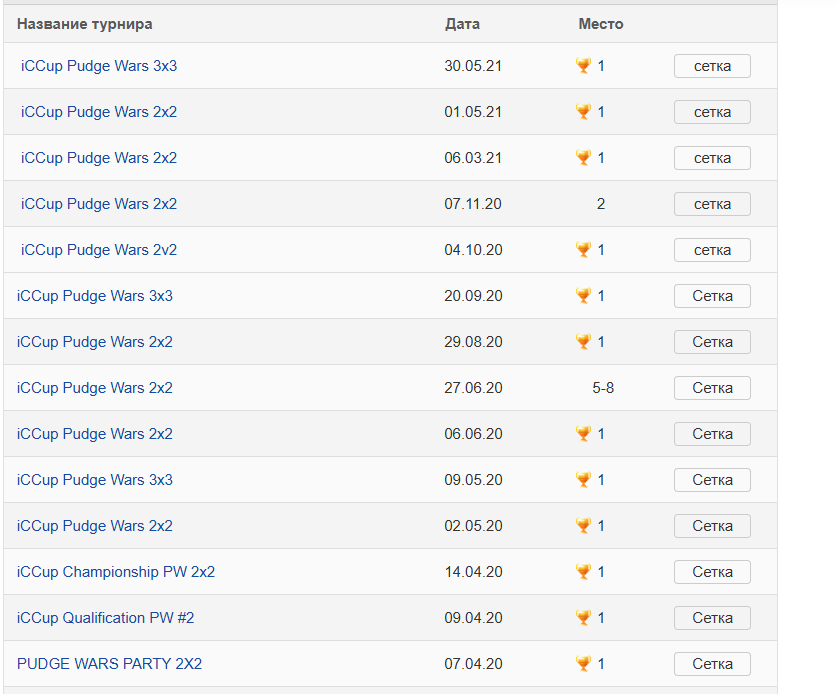Click the Название турнира column header
Screen dimensions: 836x694
(x=84, y=24)
